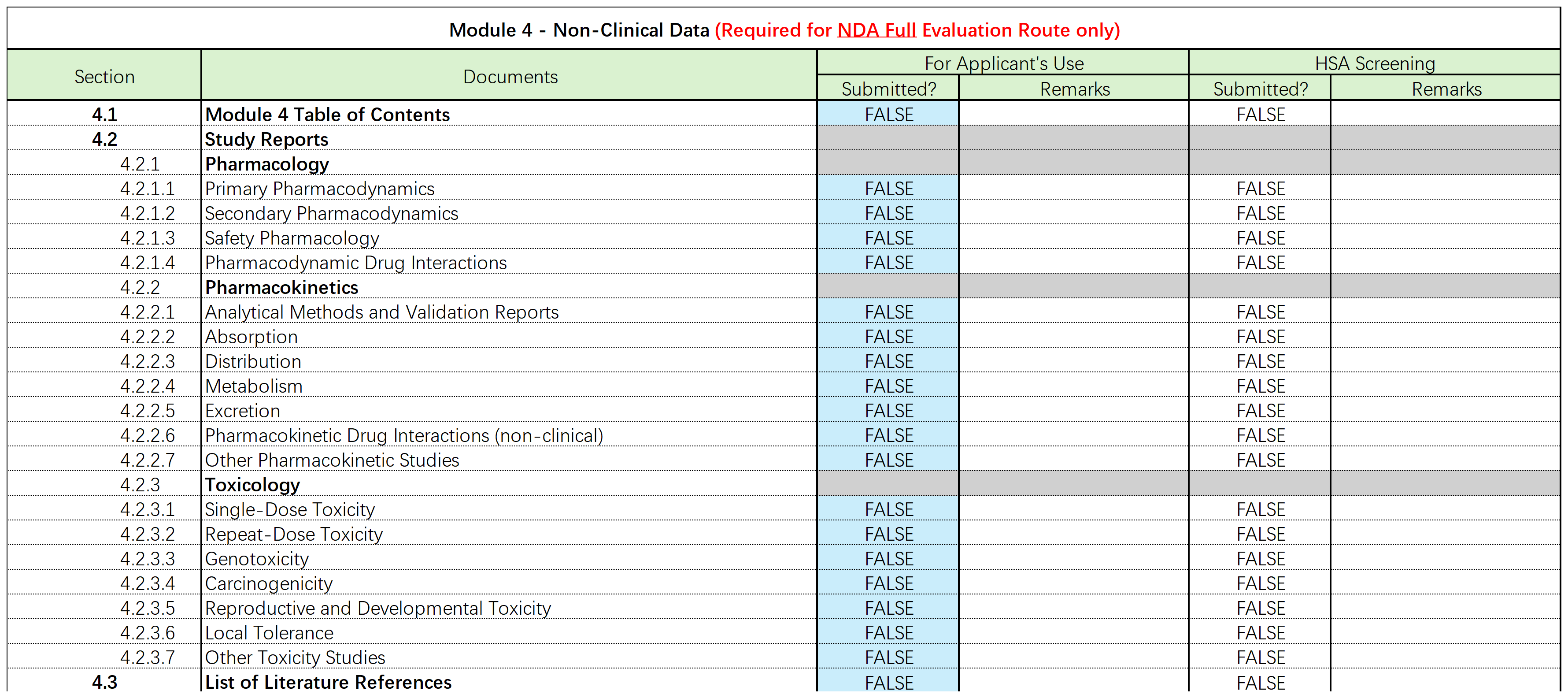The width and height of the screenshot is (1568, 698).
Task: Click applicant's FALSE cell for Safety Pharmacology
Action: click(888, 238)
